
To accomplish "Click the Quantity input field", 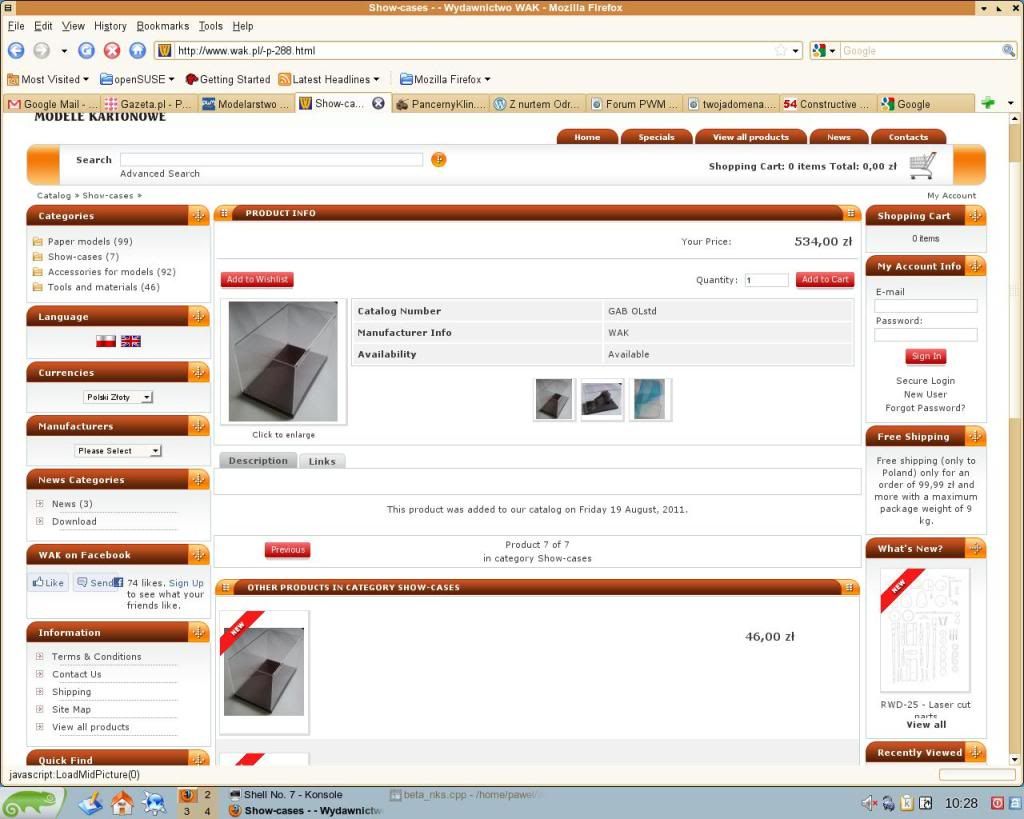I will point(766,281).
